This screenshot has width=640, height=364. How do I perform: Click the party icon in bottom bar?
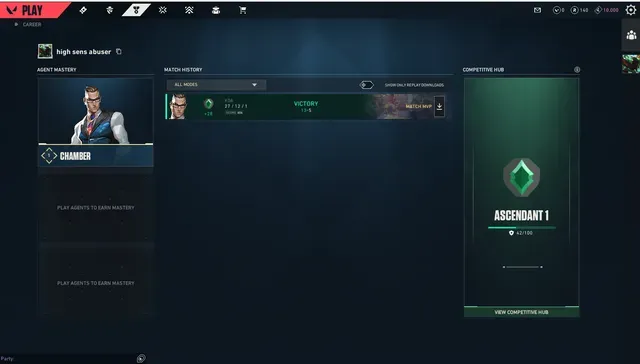[x=141, y=358]
